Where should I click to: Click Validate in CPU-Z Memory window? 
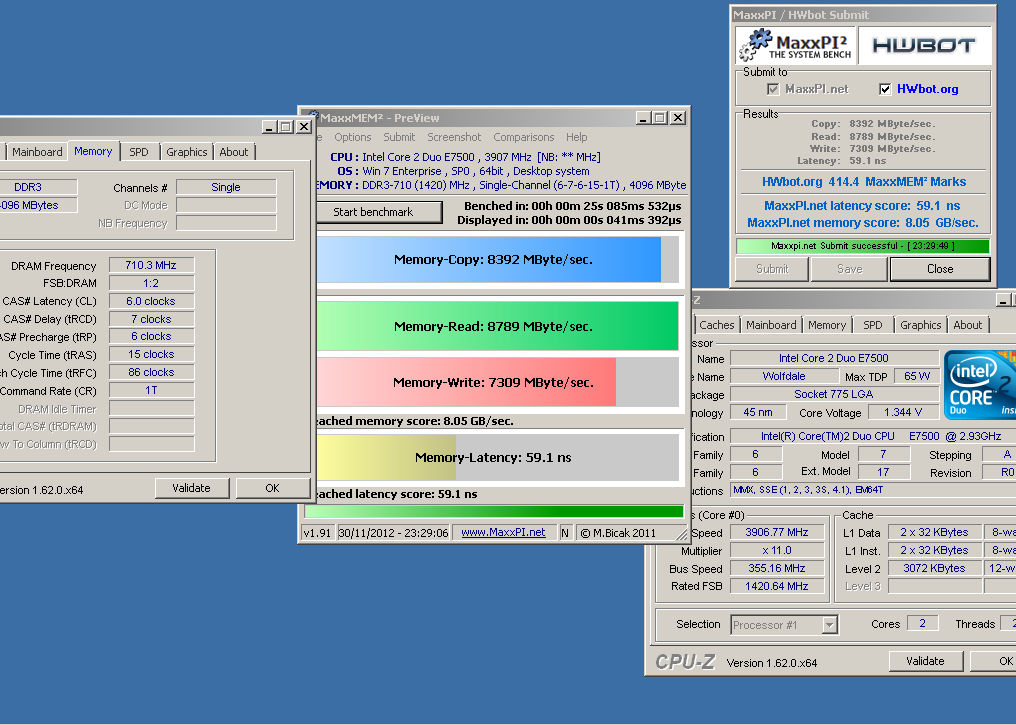coord(192,488)
